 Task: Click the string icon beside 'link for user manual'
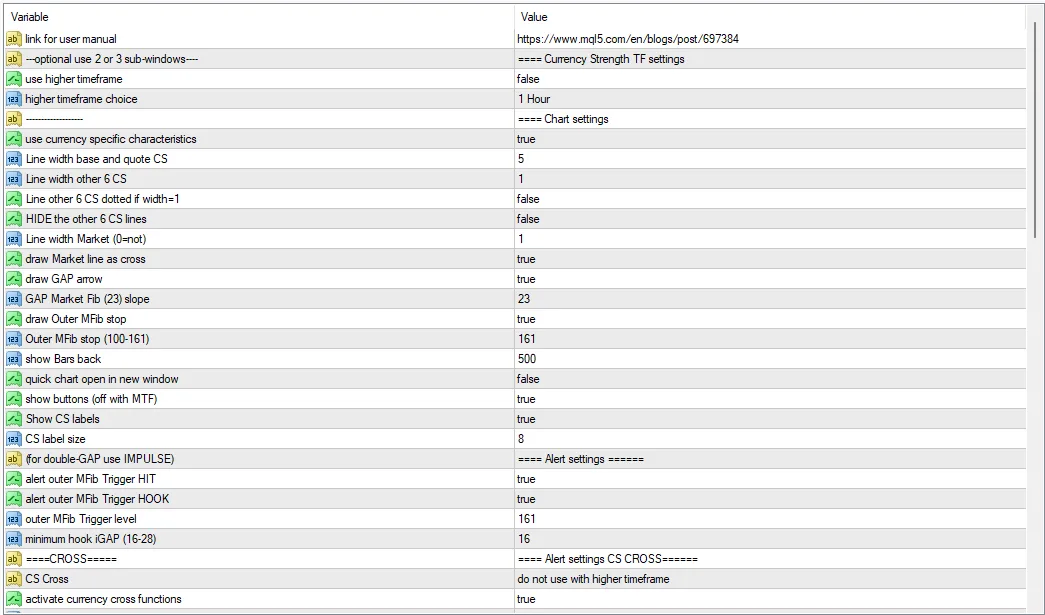tap(14, 39)
